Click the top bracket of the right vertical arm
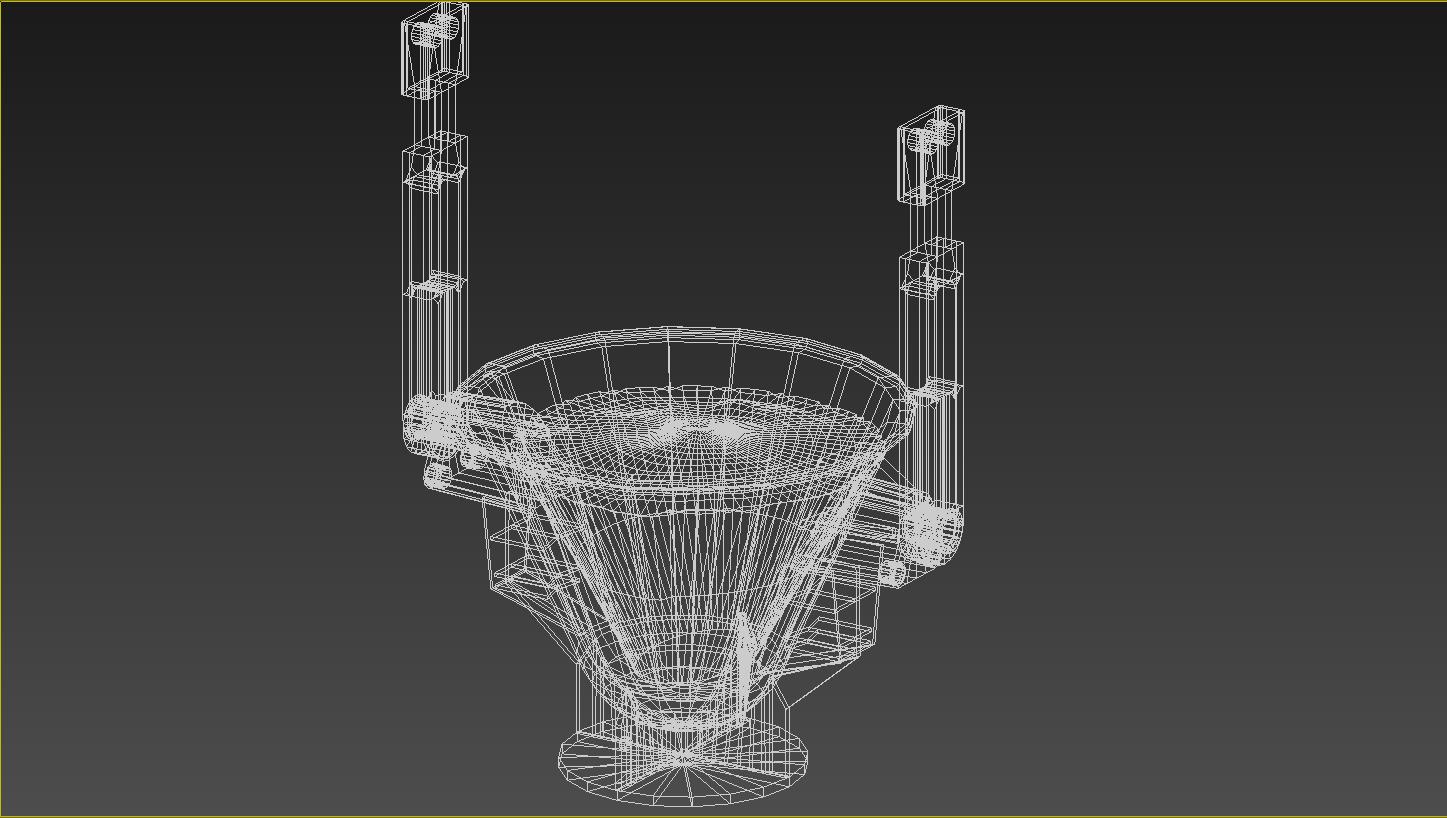1447x818 pixels. click(x=931, y=155)
